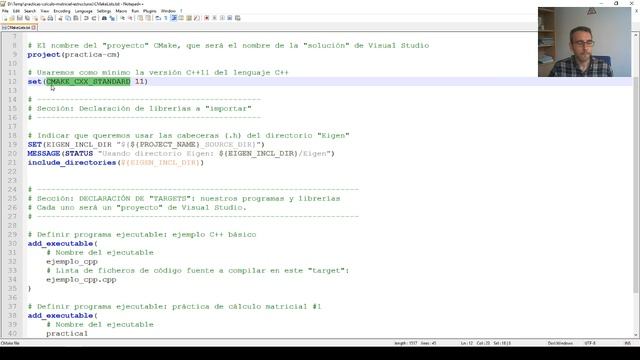Open the Document Map toolbar icon
The height and width of the screenshot is (360, 640).
[x=189, y=18]
